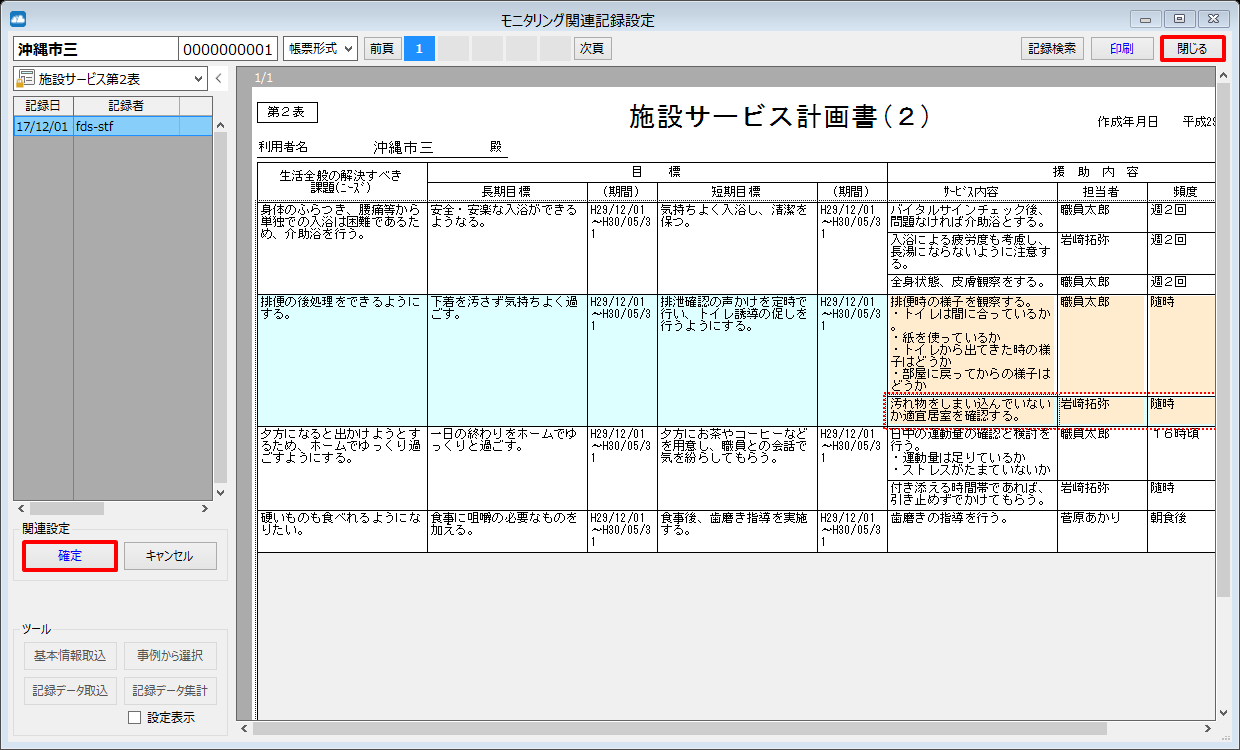Toggle the 設定表示 checkbox
This screenshot has height=750, width=1240.
pyautogui.click(x=135, y=717)
